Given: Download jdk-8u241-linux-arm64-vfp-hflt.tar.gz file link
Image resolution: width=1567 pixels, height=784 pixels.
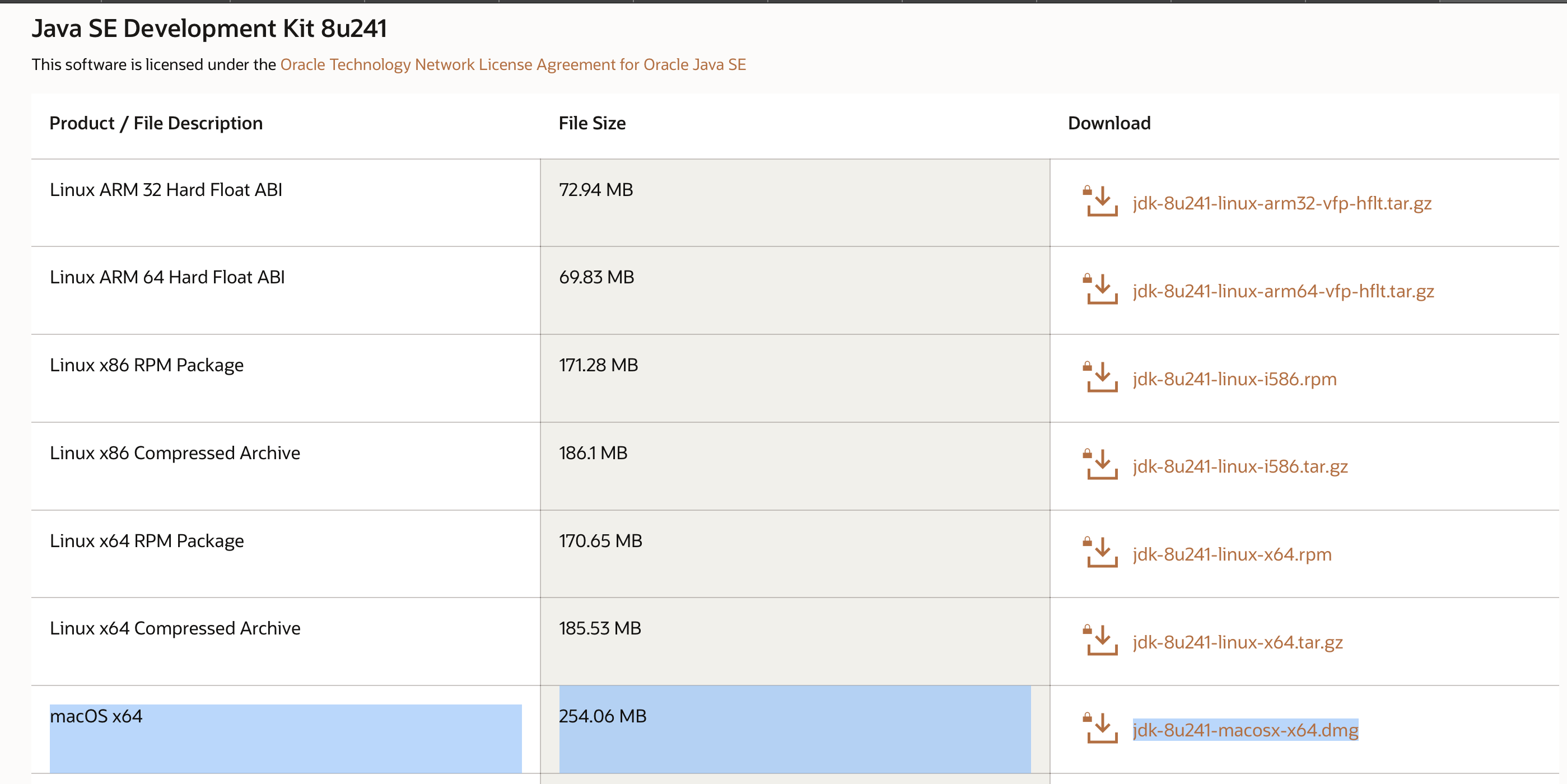Looking at the screenshot, I should click(x=1283, y=291).
